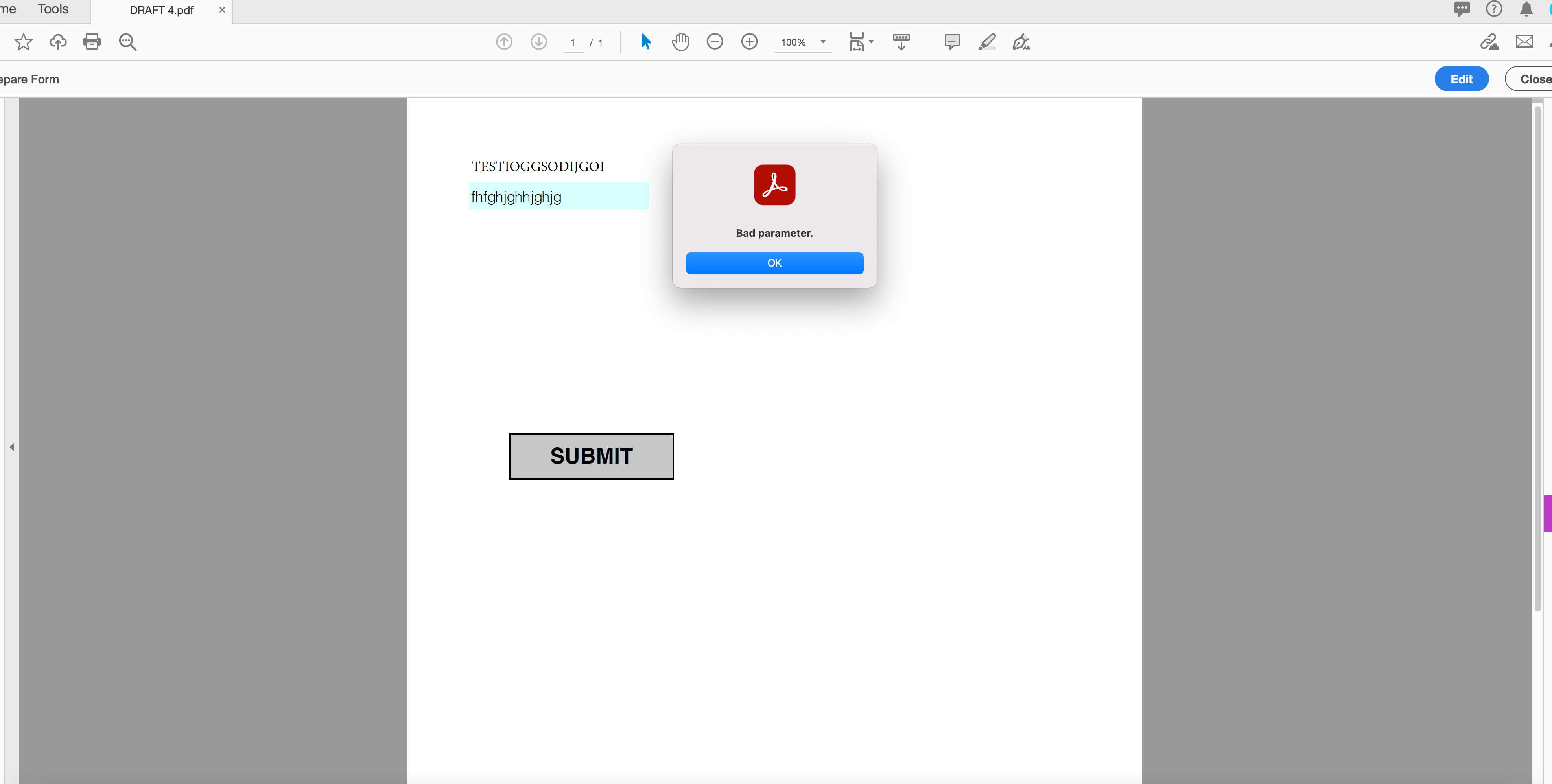Viewport: 1552px width, 784px height.
Task: Print the document
Action: pos(92,42)
